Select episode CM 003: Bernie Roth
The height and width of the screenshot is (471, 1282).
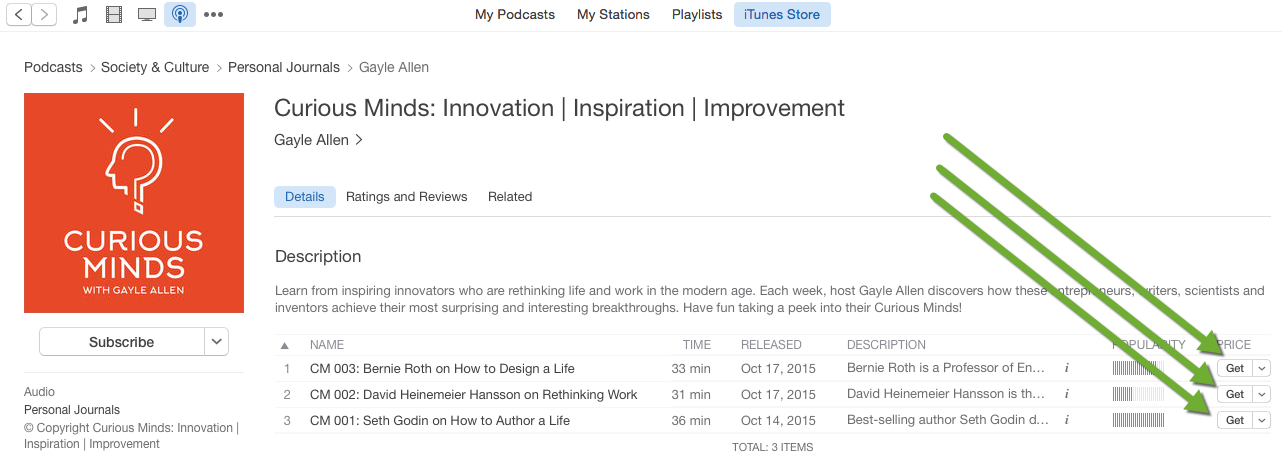point(440,368)
